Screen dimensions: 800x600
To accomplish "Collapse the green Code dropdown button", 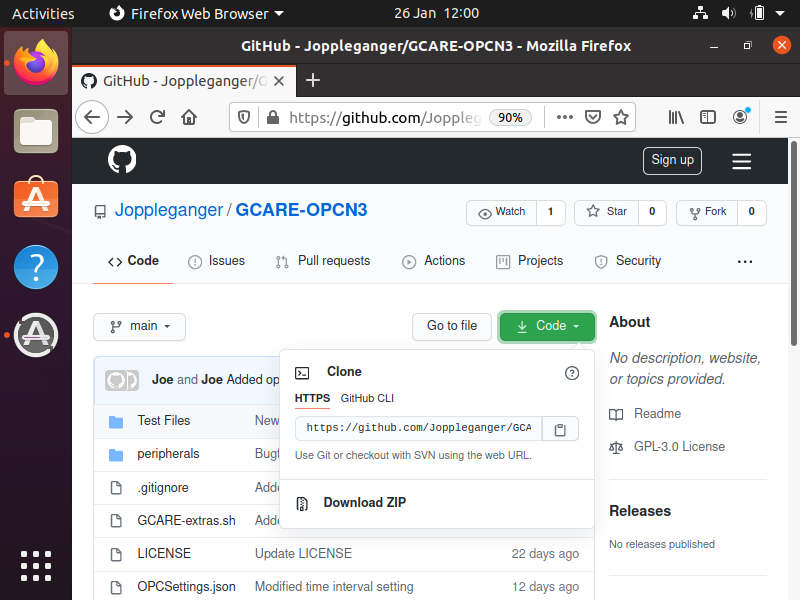I will click(x=547, y=327).
